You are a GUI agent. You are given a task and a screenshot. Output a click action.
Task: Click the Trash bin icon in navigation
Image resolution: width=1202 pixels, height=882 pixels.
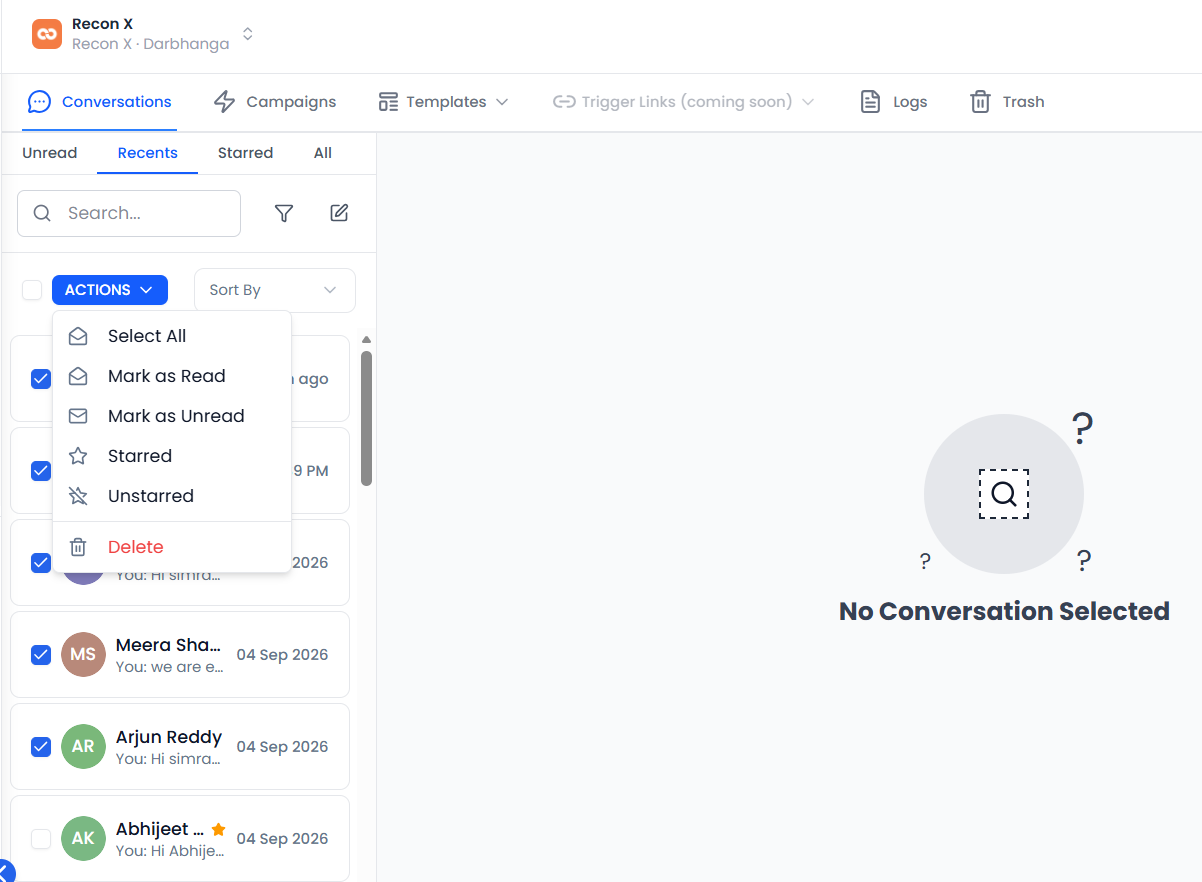[x=980, y=102]
